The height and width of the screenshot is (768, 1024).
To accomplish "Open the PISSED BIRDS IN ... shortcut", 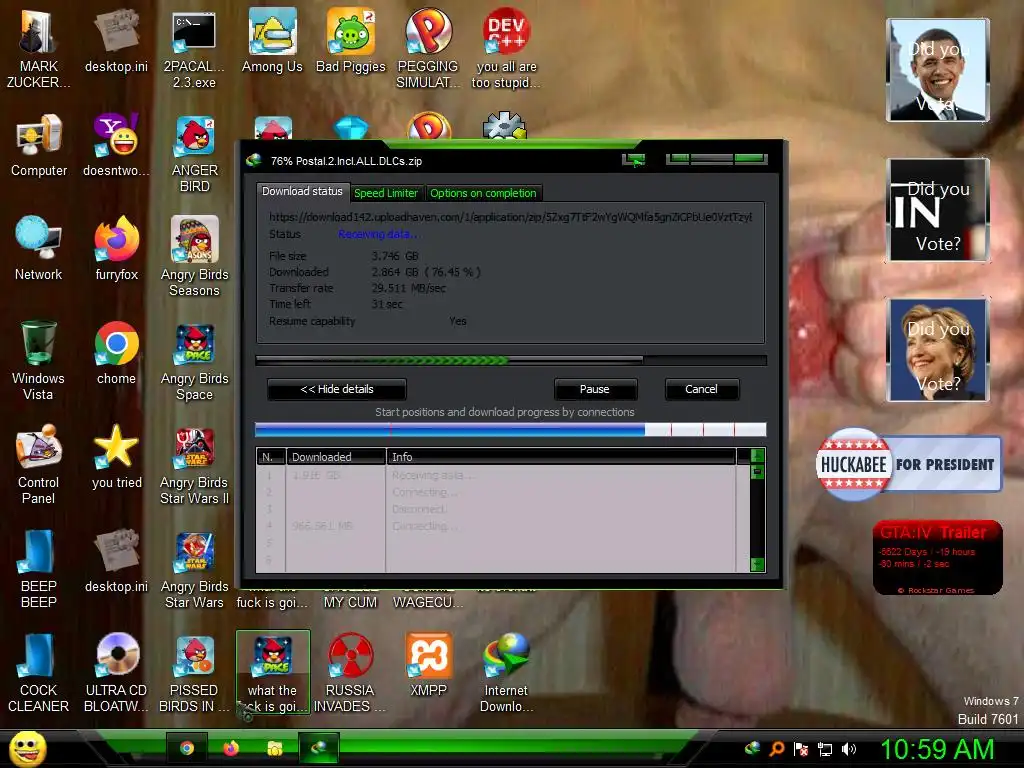I will [194, 673].
